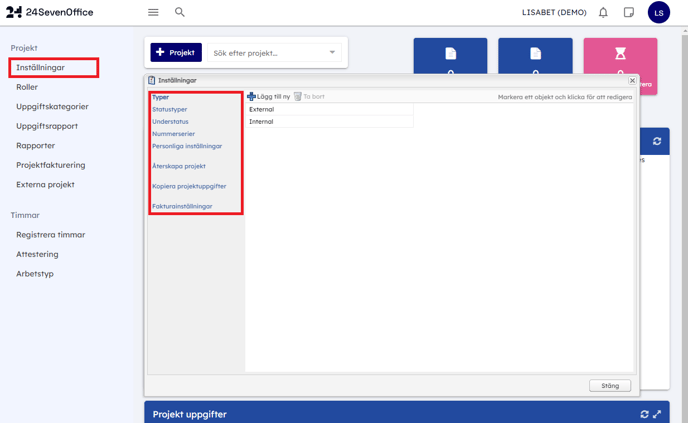Open the notes icon in header
The image size is (688, 423).
629,13
